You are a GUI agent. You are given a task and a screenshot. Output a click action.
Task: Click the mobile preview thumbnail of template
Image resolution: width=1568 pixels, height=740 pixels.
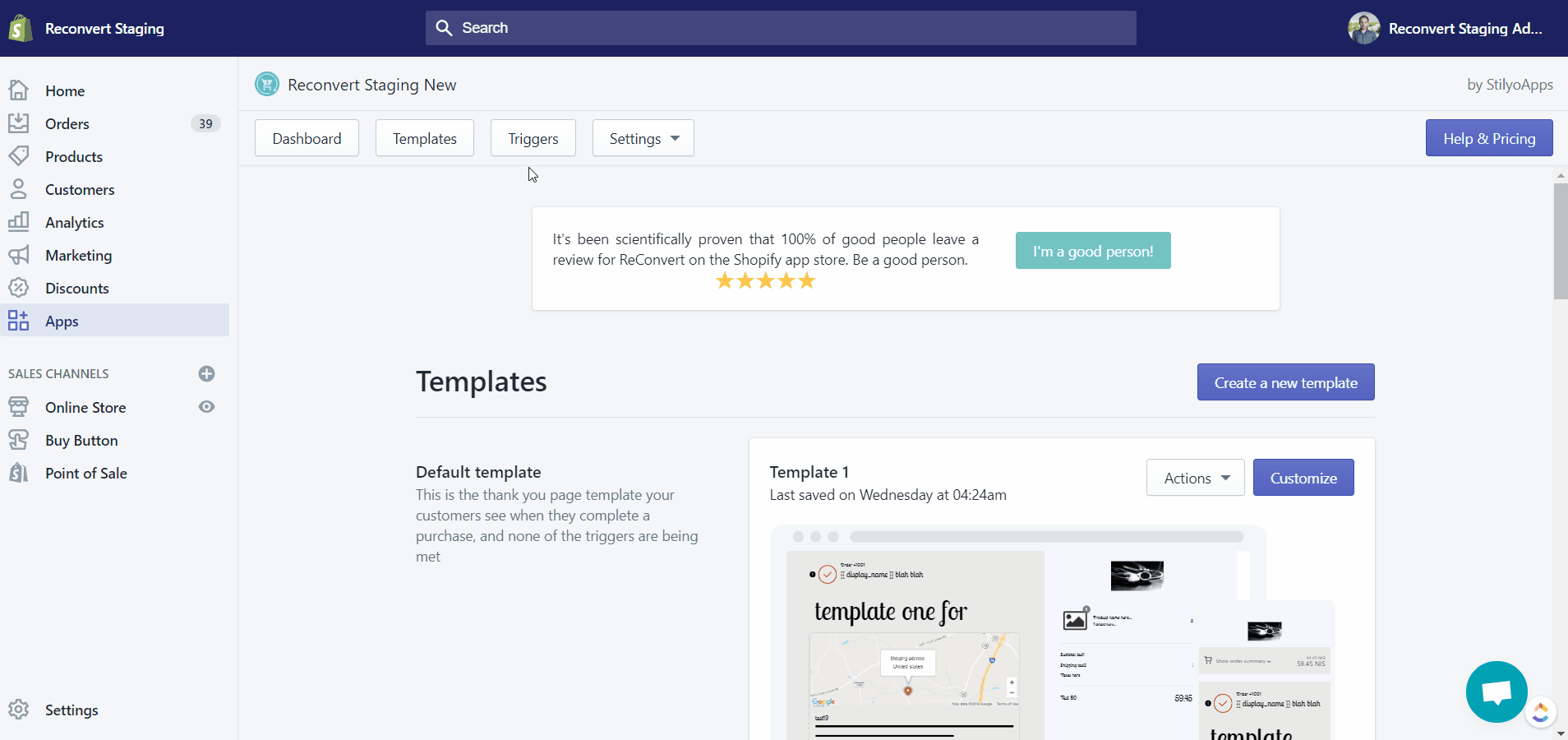coord(1266,670)
